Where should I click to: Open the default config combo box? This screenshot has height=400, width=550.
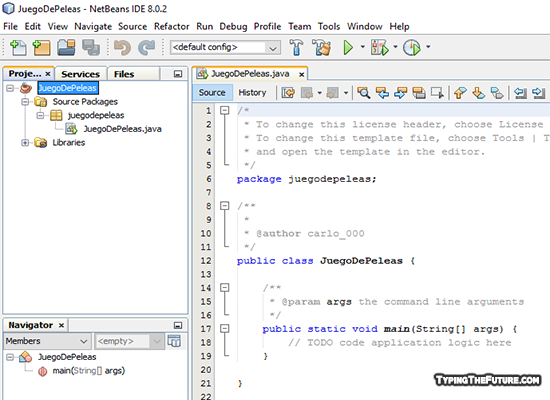pyautogui.click(x=226, y=47)
